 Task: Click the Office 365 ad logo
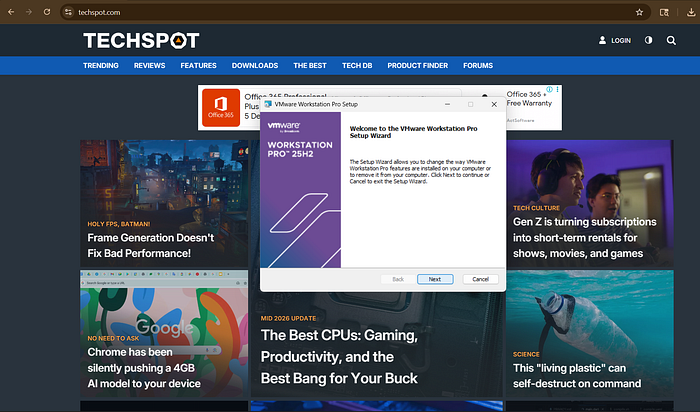221,108
